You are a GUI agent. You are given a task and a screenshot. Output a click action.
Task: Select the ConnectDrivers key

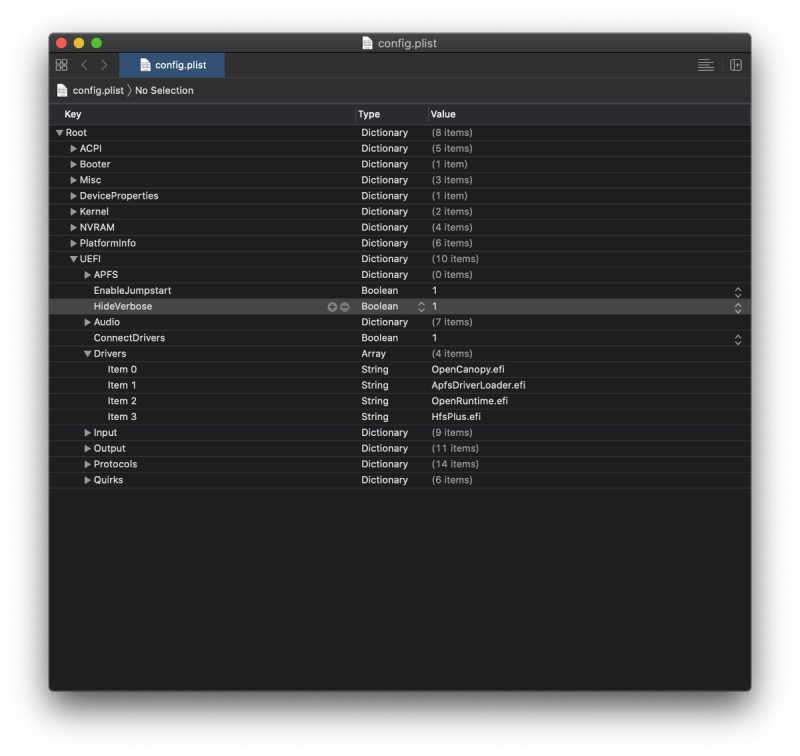[129, 338]
